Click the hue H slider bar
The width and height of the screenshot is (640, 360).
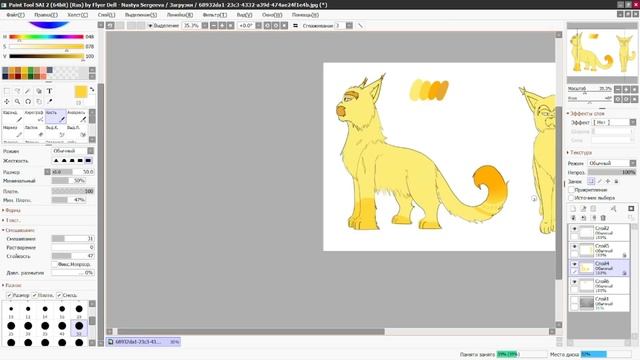(47, 37)
